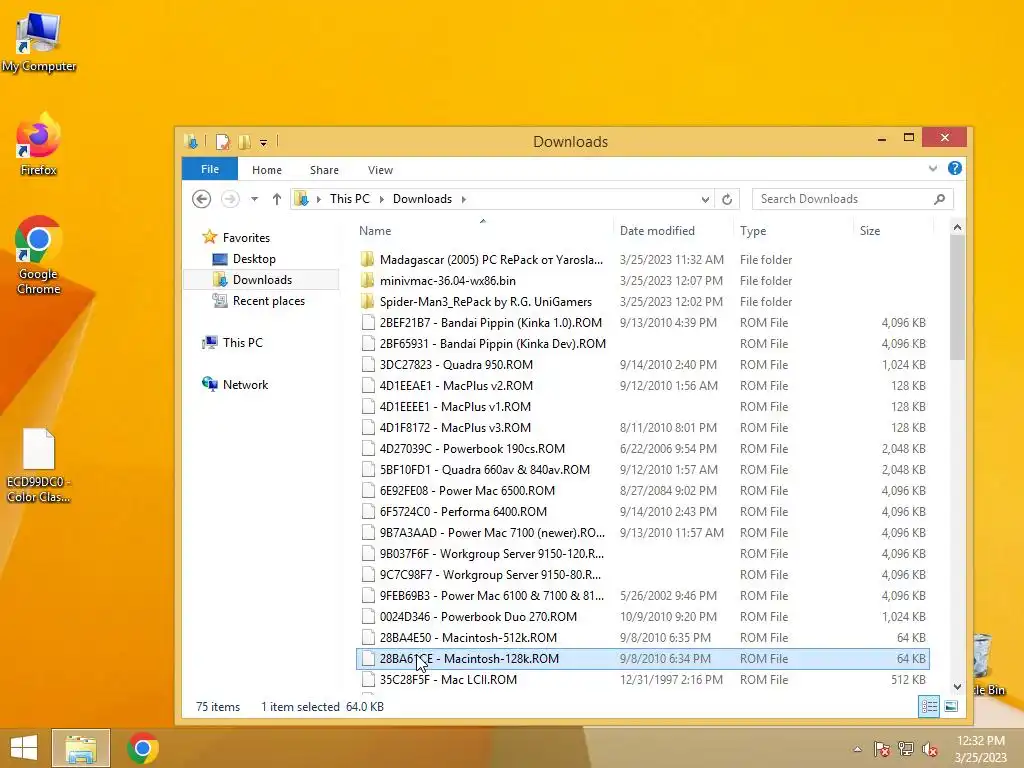The width and height of the screenshot is (1024, 768).
Task: Switch to Large icons view layout
Action: pyautogui.click(x=951, y=706)
